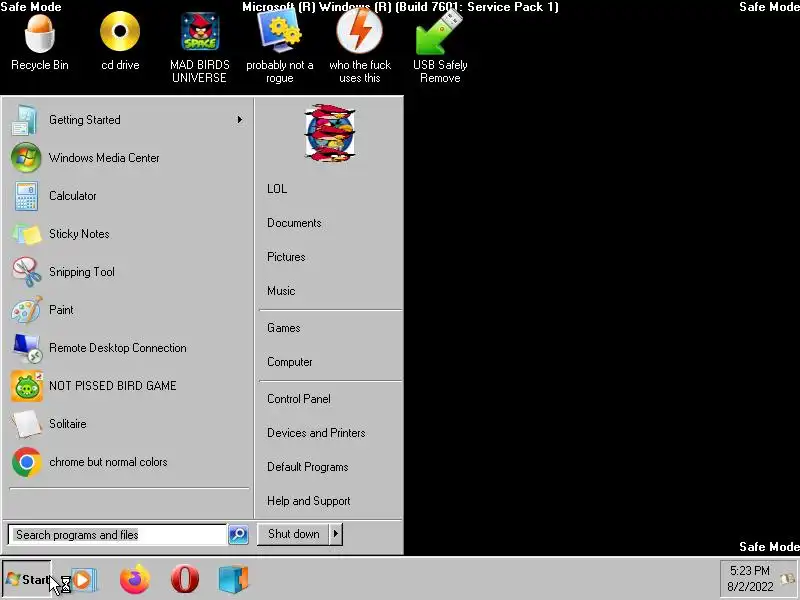800x600 pixels.
Task: Select the Solitaire label
Action: pos(68,424)
